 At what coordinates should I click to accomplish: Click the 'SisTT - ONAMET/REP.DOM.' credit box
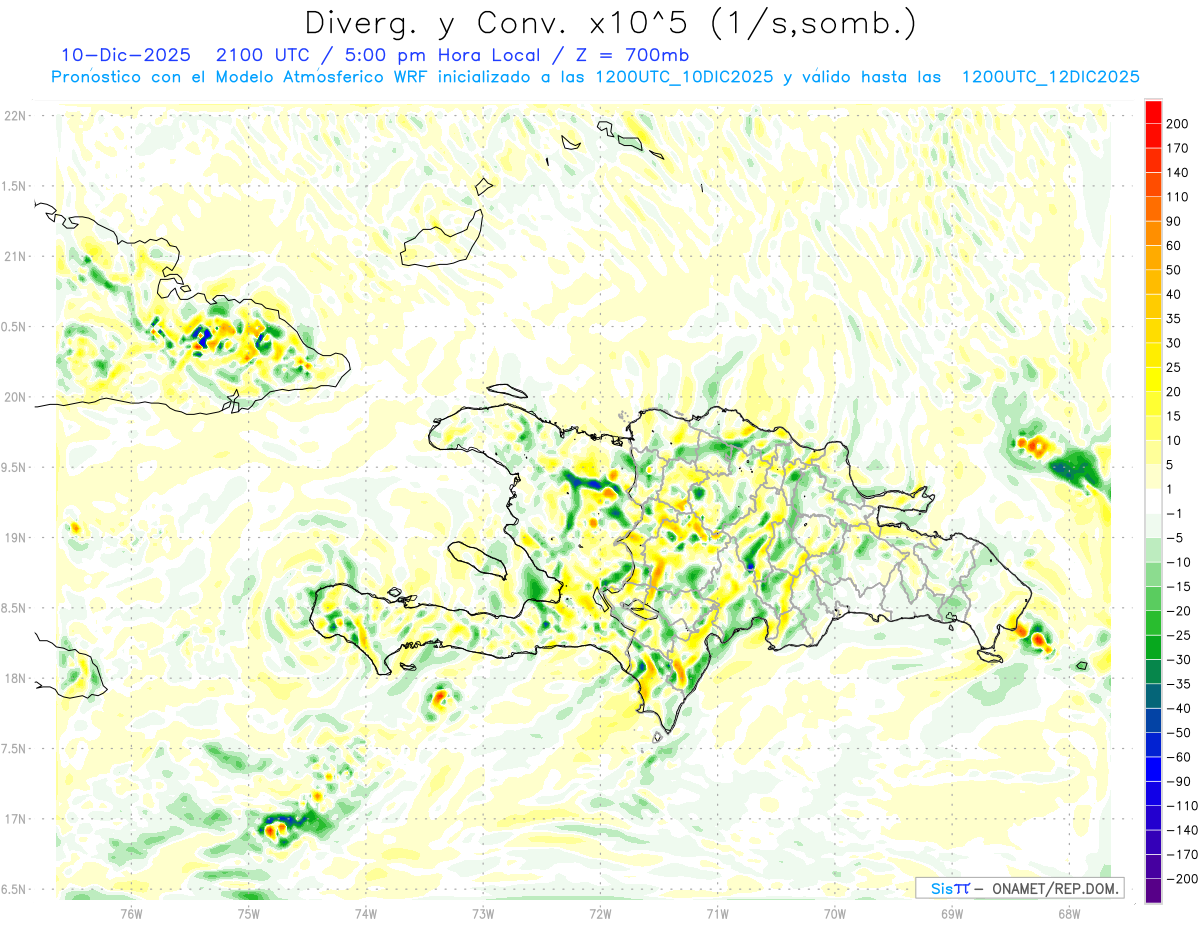[1019, 888]
